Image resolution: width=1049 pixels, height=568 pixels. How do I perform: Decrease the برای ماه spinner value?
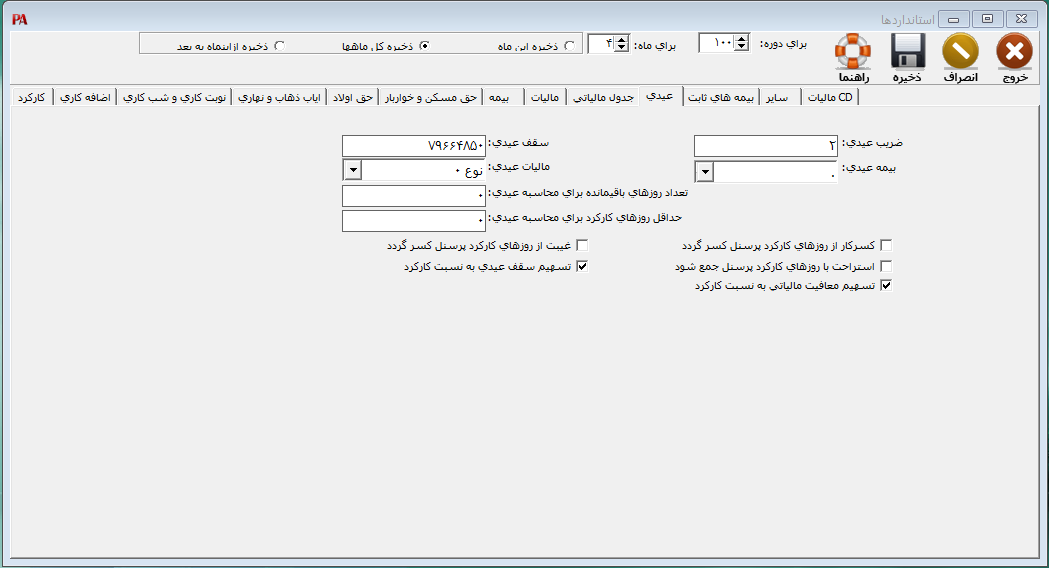622,48
